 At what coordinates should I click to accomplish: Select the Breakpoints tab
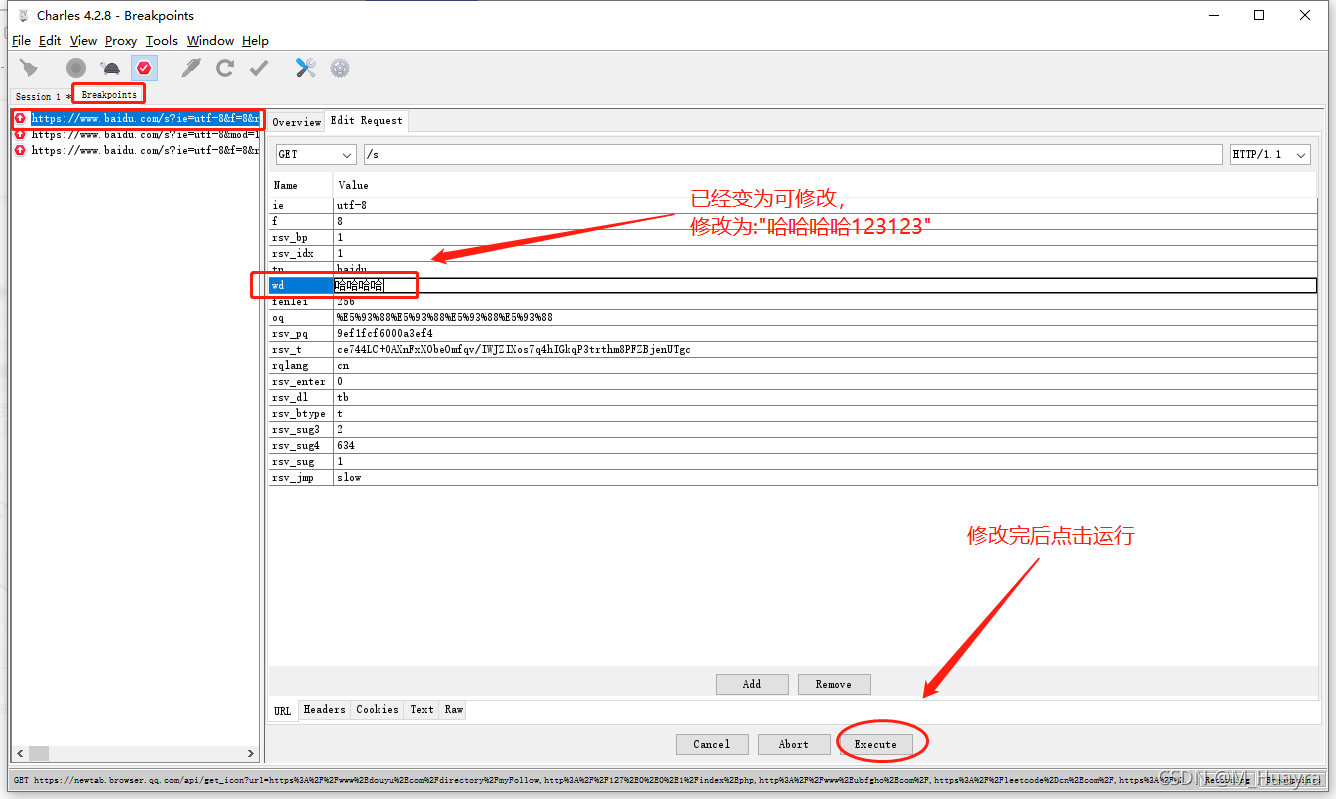(109, 95)
